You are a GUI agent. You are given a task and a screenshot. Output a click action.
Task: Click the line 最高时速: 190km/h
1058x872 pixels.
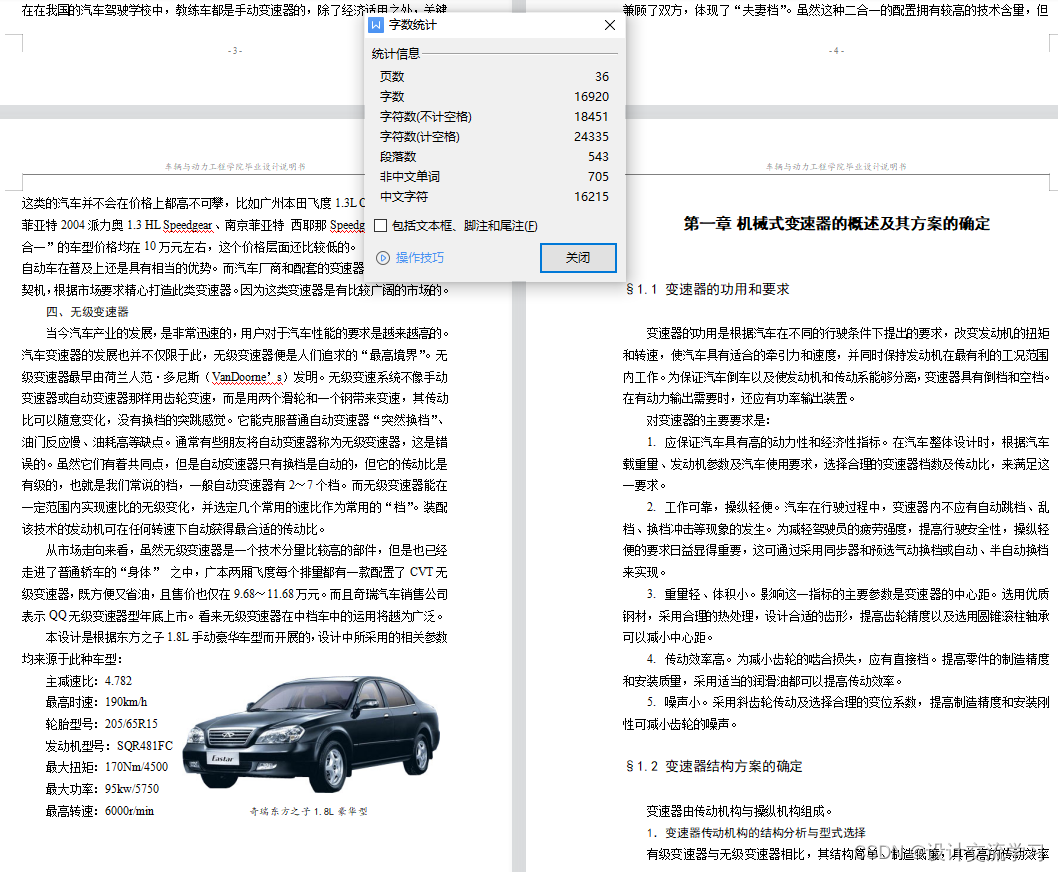[x=96, y=703]
